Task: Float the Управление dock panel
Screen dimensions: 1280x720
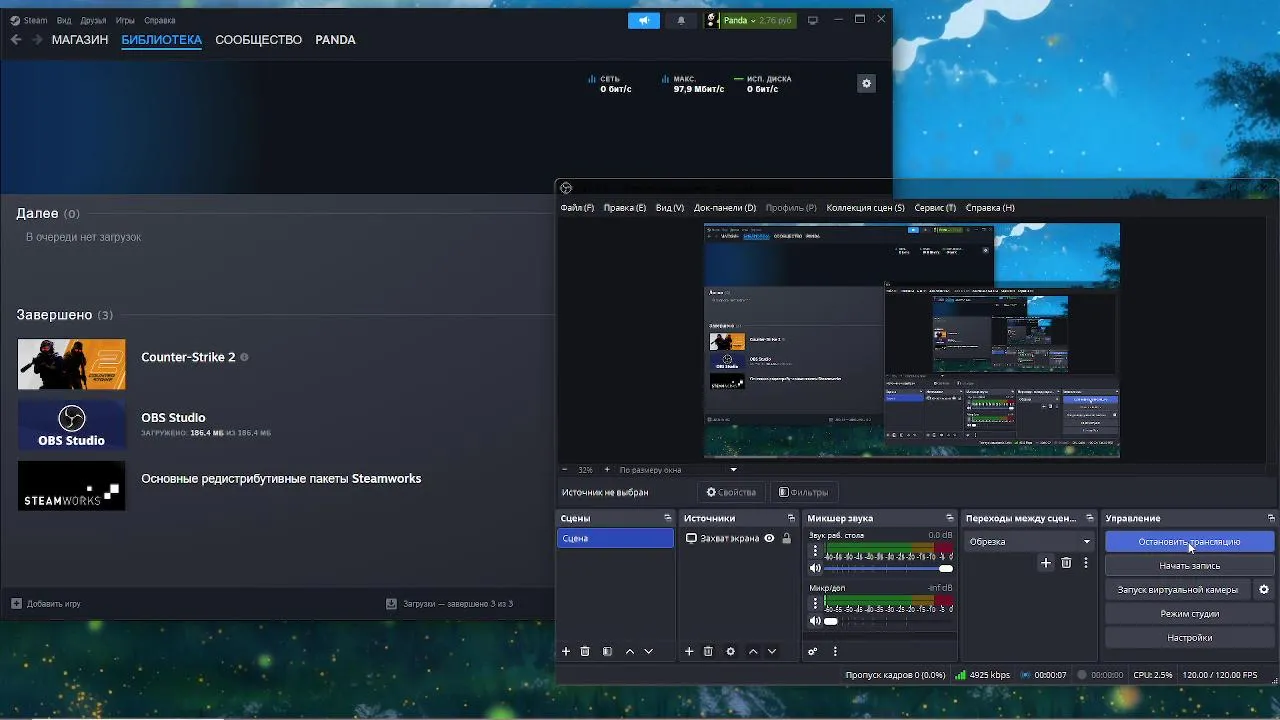Action: (1271, 518)
